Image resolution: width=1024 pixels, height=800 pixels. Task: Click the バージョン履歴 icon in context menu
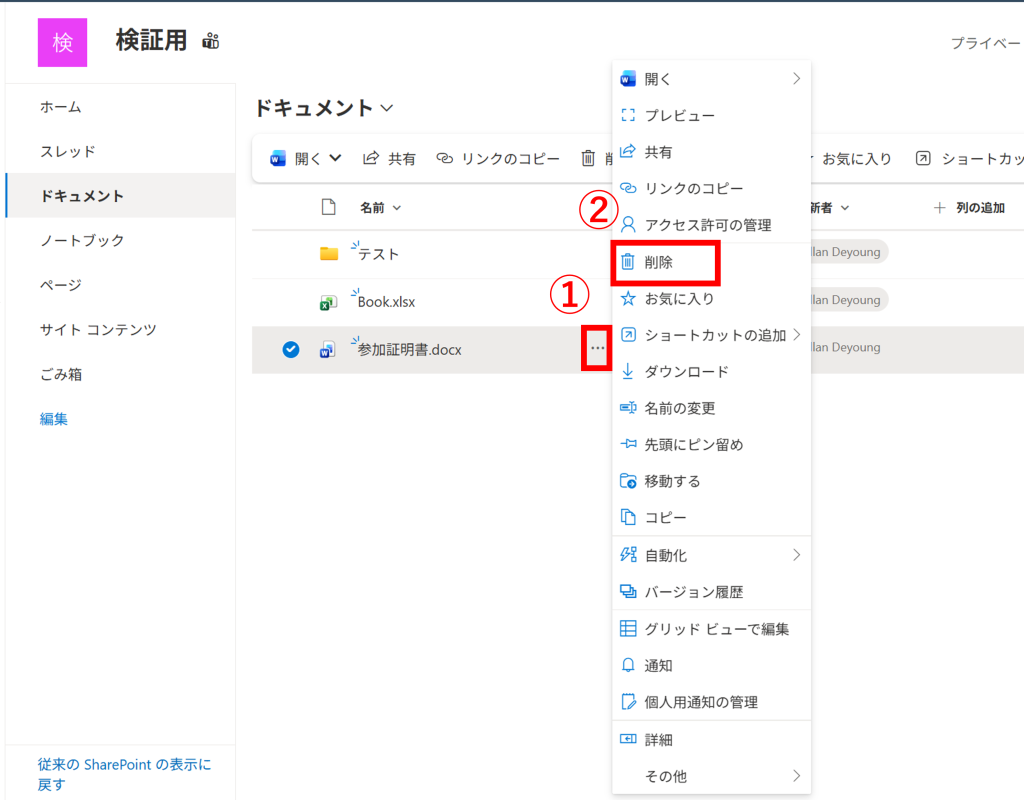(628, 591)
